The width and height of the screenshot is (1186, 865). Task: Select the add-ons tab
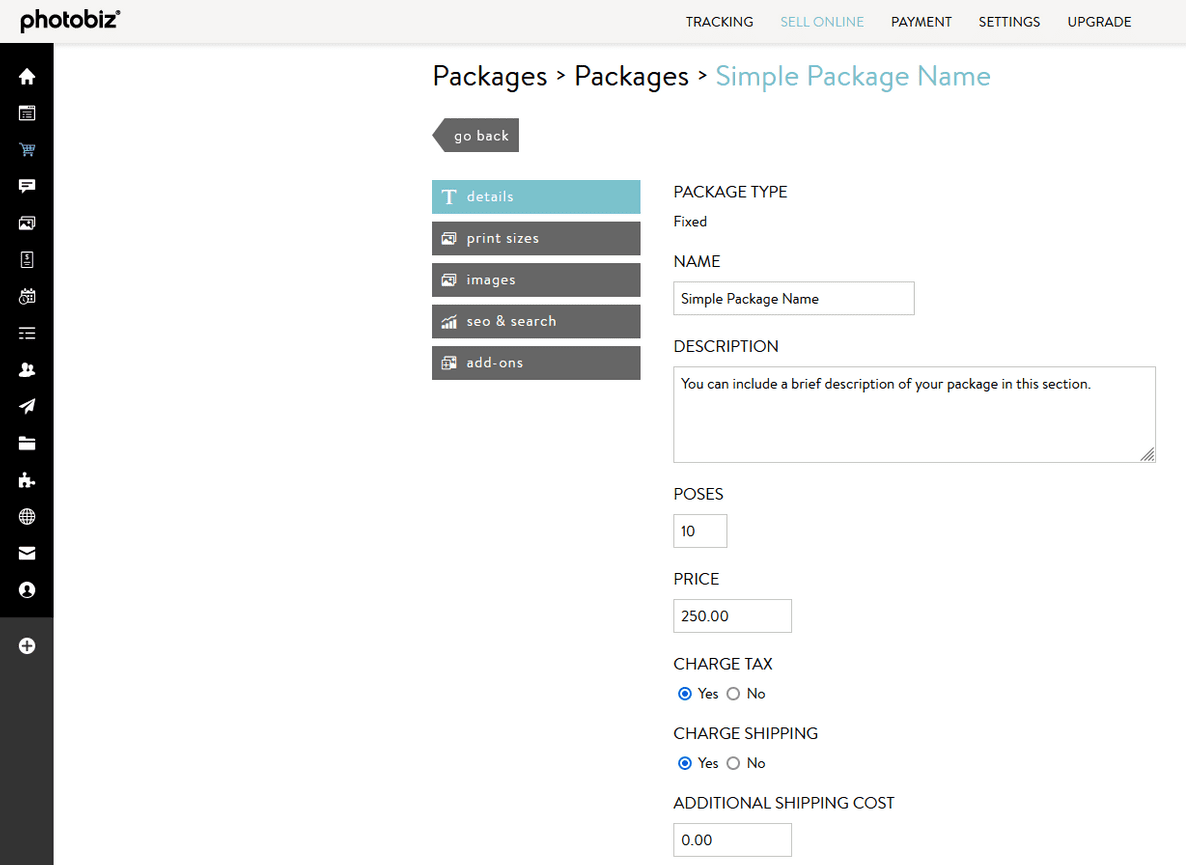(x=535, y=362)
